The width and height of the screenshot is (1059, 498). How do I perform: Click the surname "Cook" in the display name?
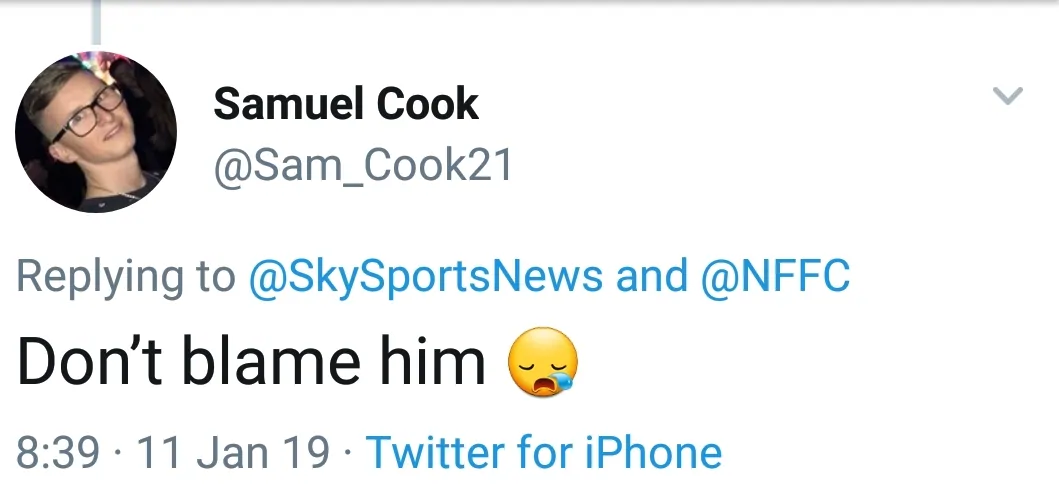tap(429, 104)
